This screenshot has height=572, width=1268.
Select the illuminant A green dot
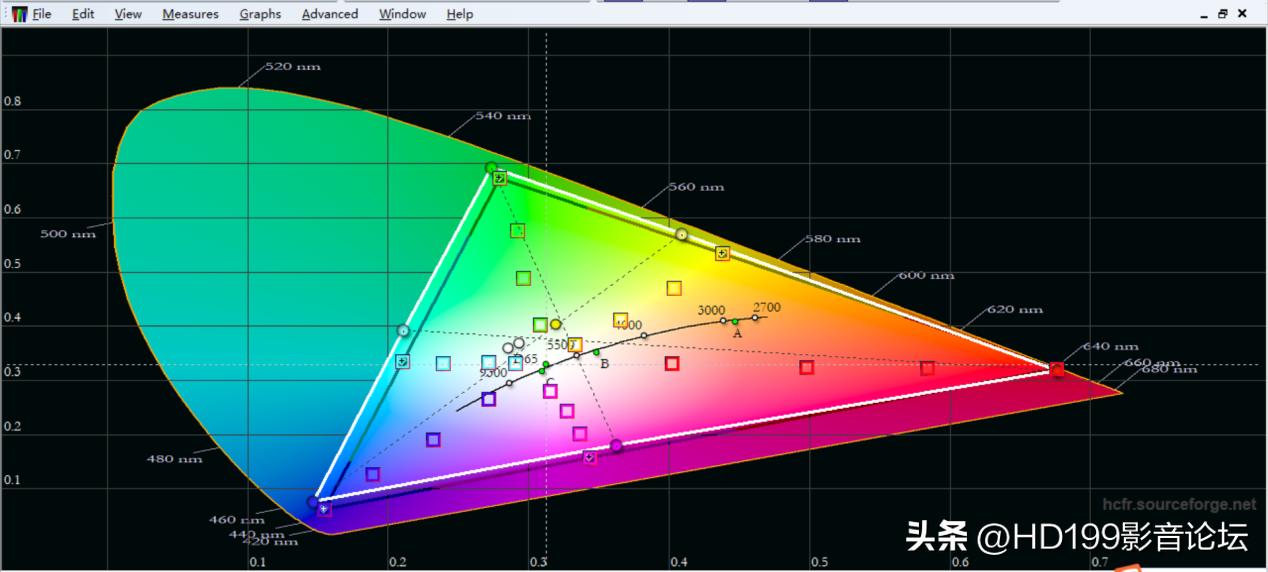tap(735, 322)
